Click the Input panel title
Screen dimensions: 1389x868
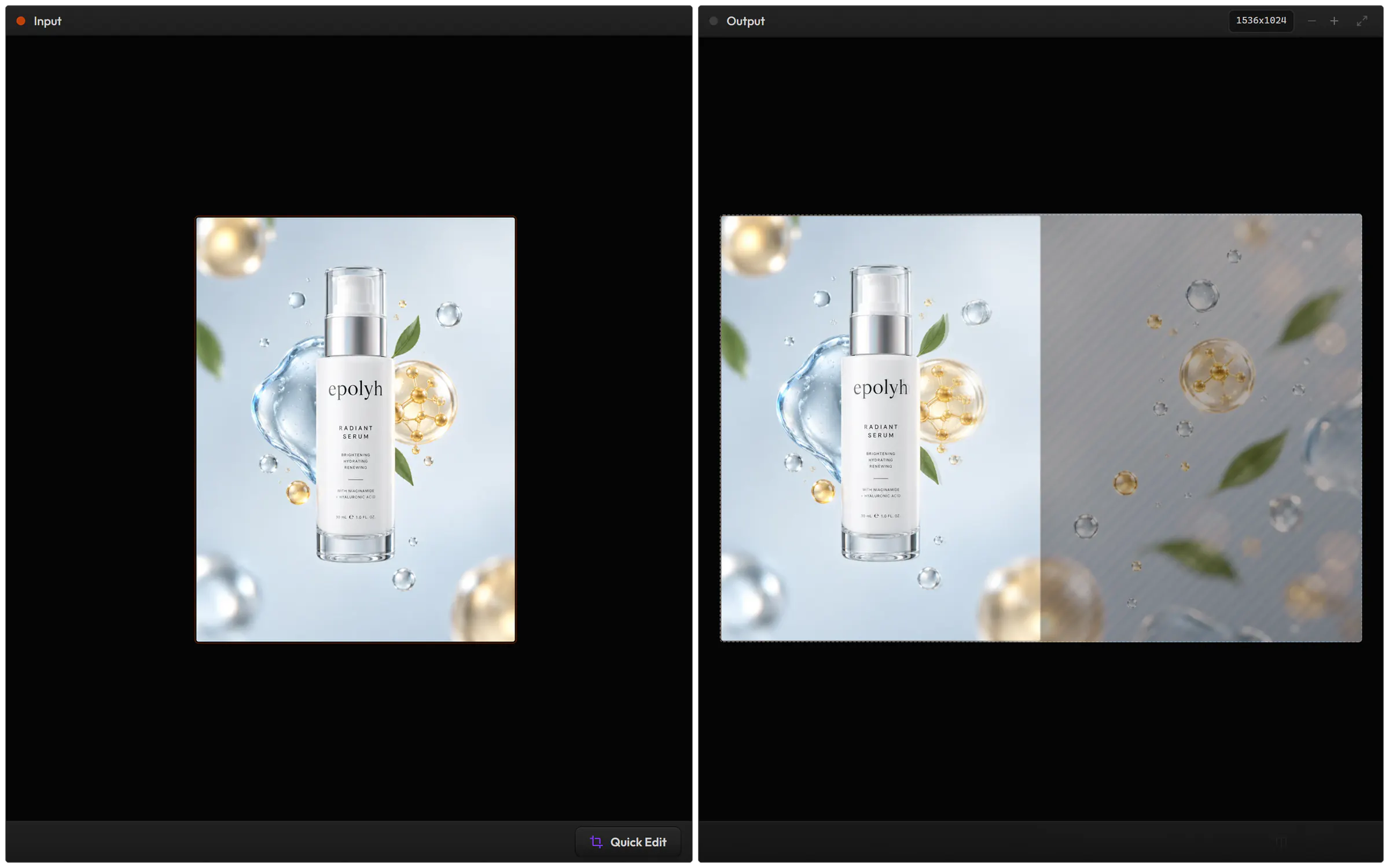coord(47,21)
